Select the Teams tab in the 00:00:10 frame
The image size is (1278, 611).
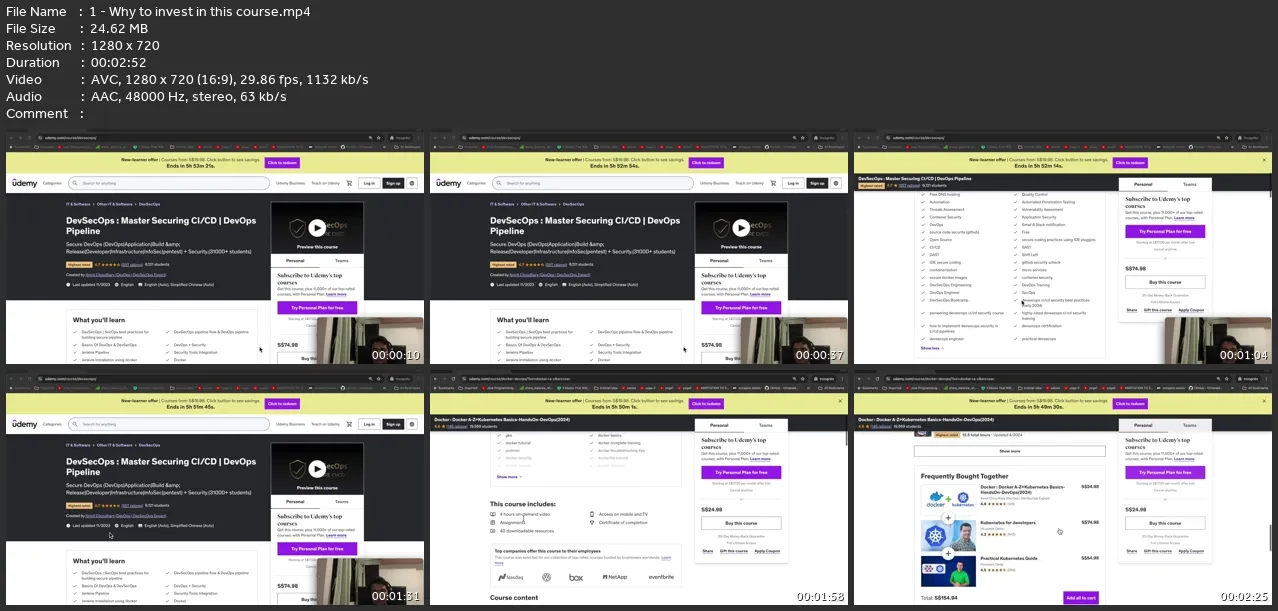point(342,260)
